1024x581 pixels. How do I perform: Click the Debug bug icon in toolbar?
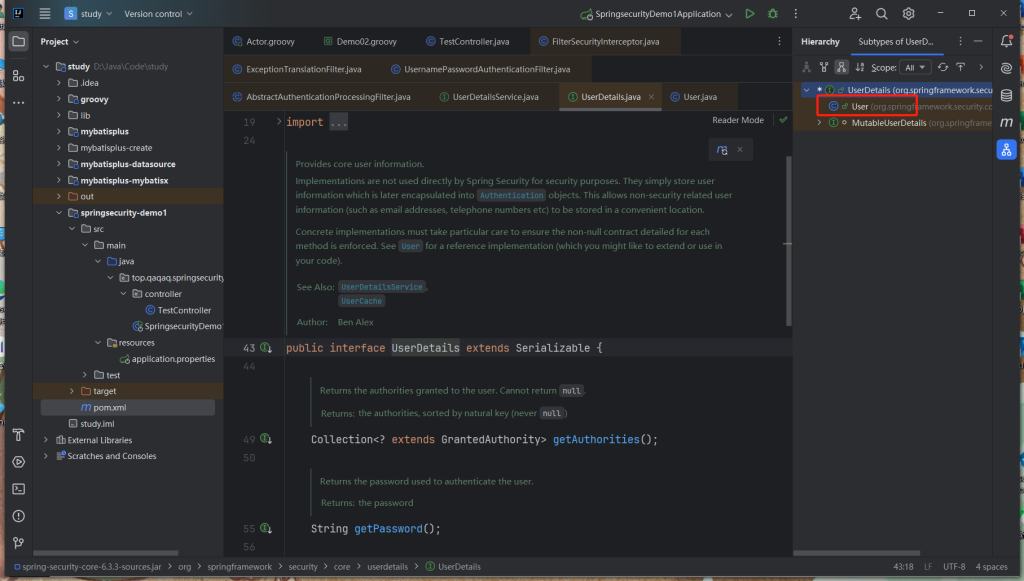(772, 14)
